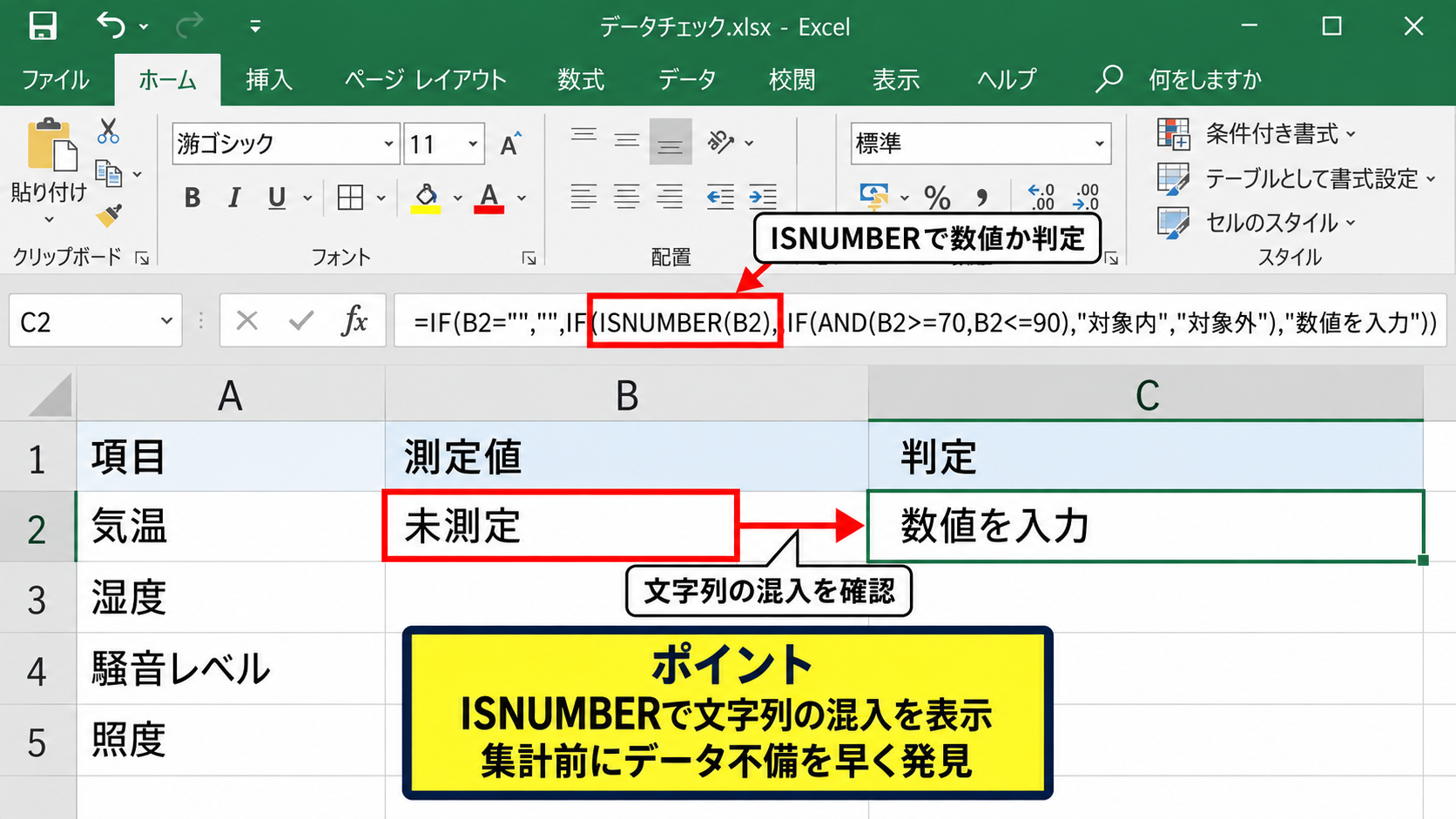Toggle Bold formatting
1456x819 pixels.
[192, 198]
